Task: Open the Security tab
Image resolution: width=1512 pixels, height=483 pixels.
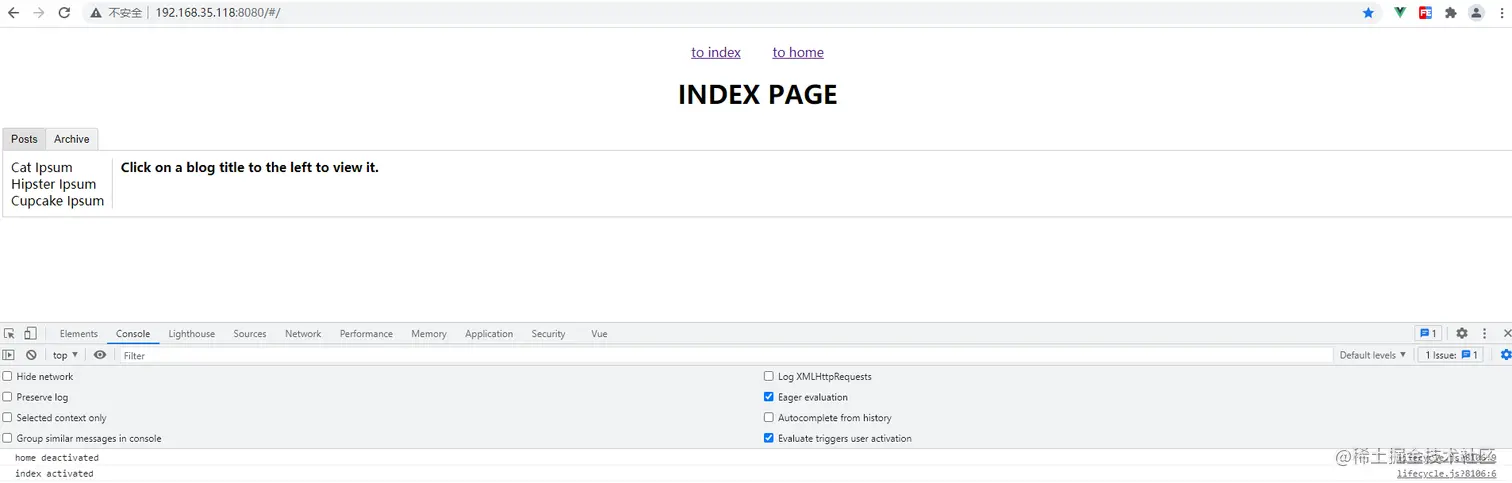Action: 548,334
